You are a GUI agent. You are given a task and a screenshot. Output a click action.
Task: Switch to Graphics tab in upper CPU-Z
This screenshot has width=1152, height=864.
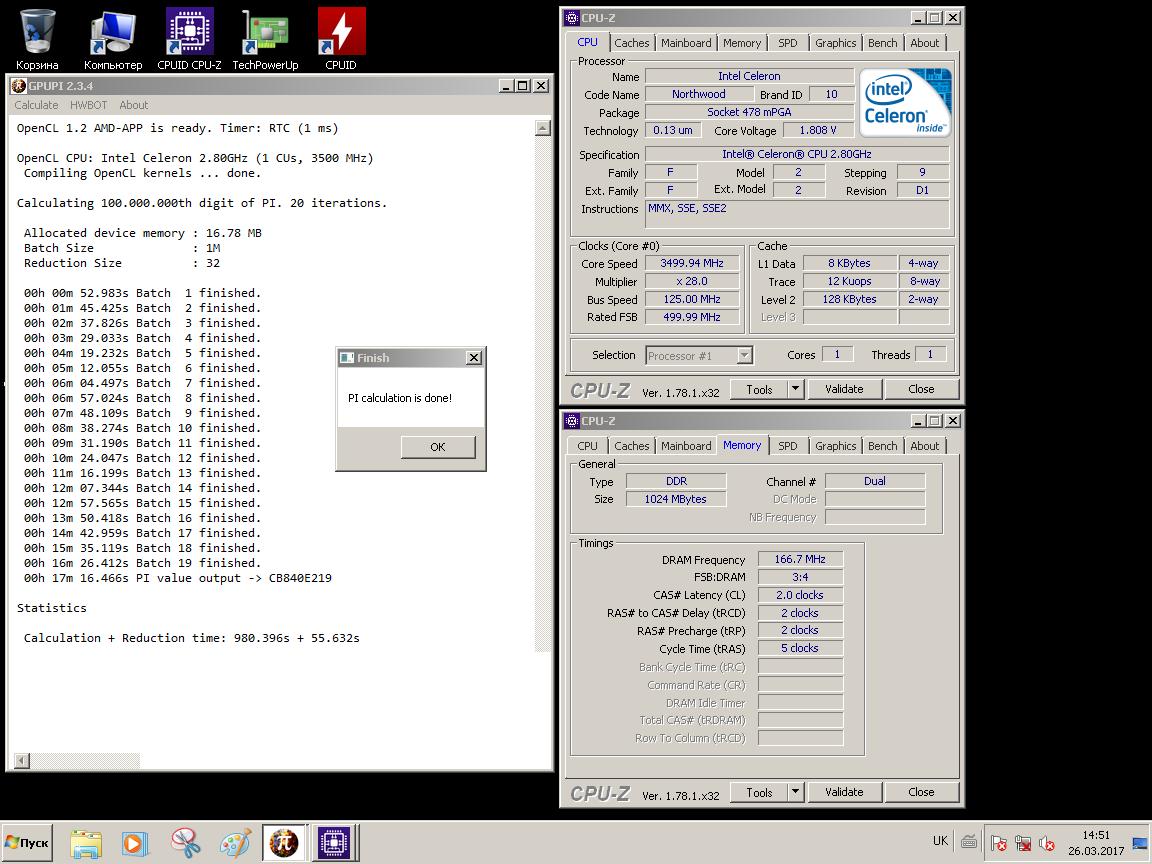click(x=835, y=43)
